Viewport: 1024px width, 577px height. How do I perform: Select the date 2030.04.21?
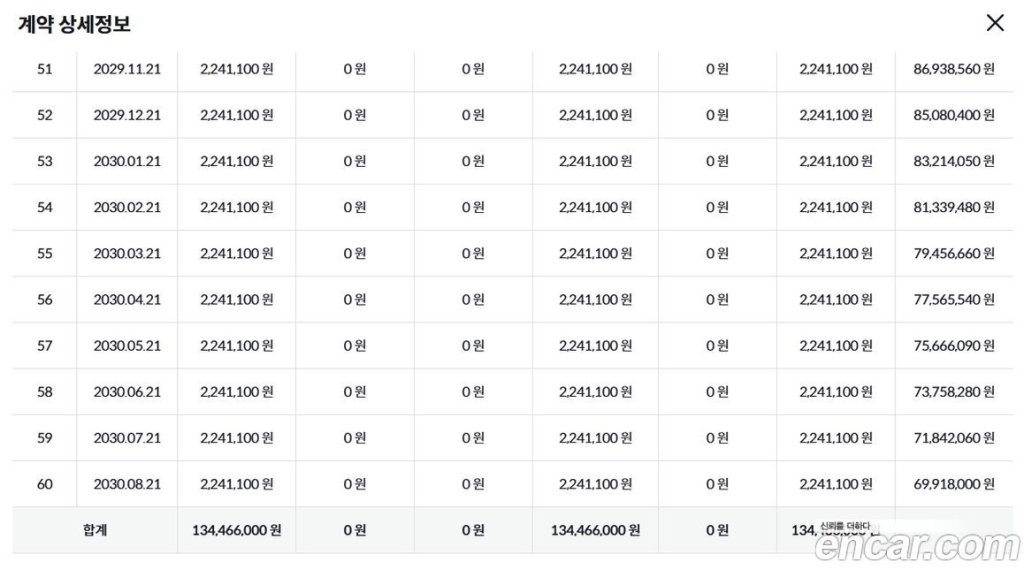(x=127, y=299)
